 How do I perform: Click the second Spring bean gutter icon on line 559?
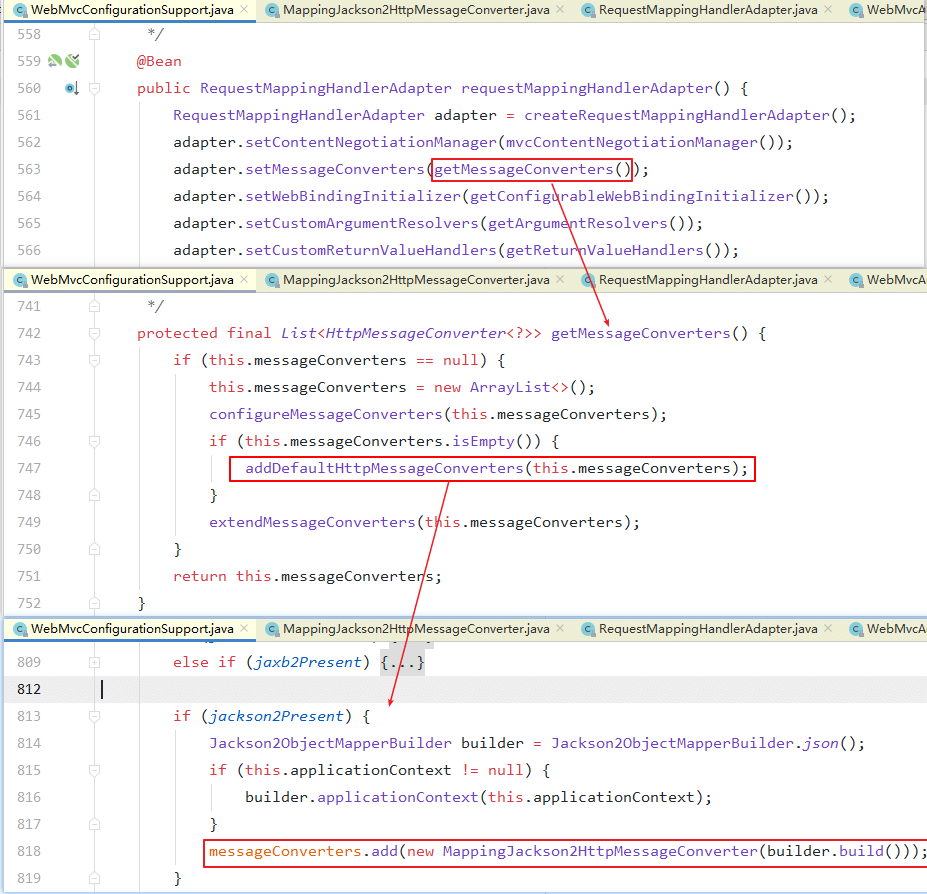[x=72, y=61]
